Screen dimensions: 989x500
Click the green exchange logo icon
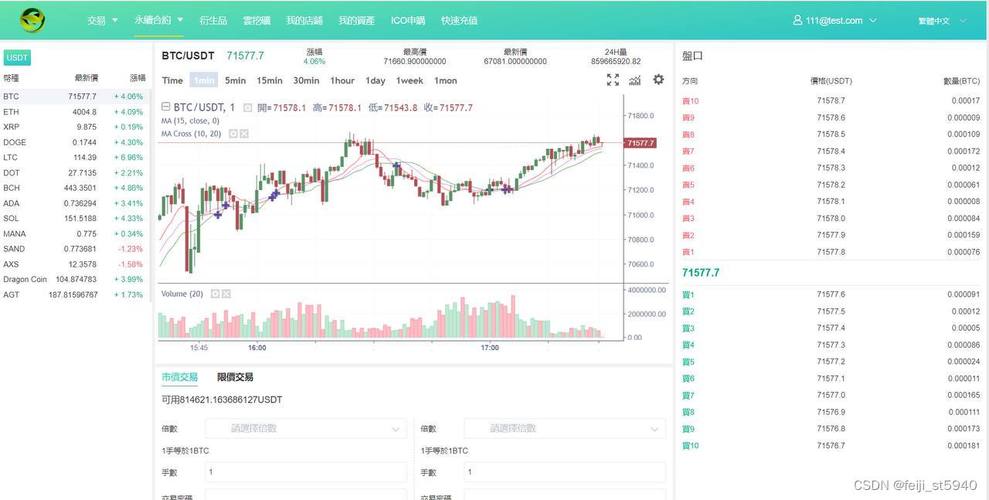pyautogui.click(x=32, y=20)
